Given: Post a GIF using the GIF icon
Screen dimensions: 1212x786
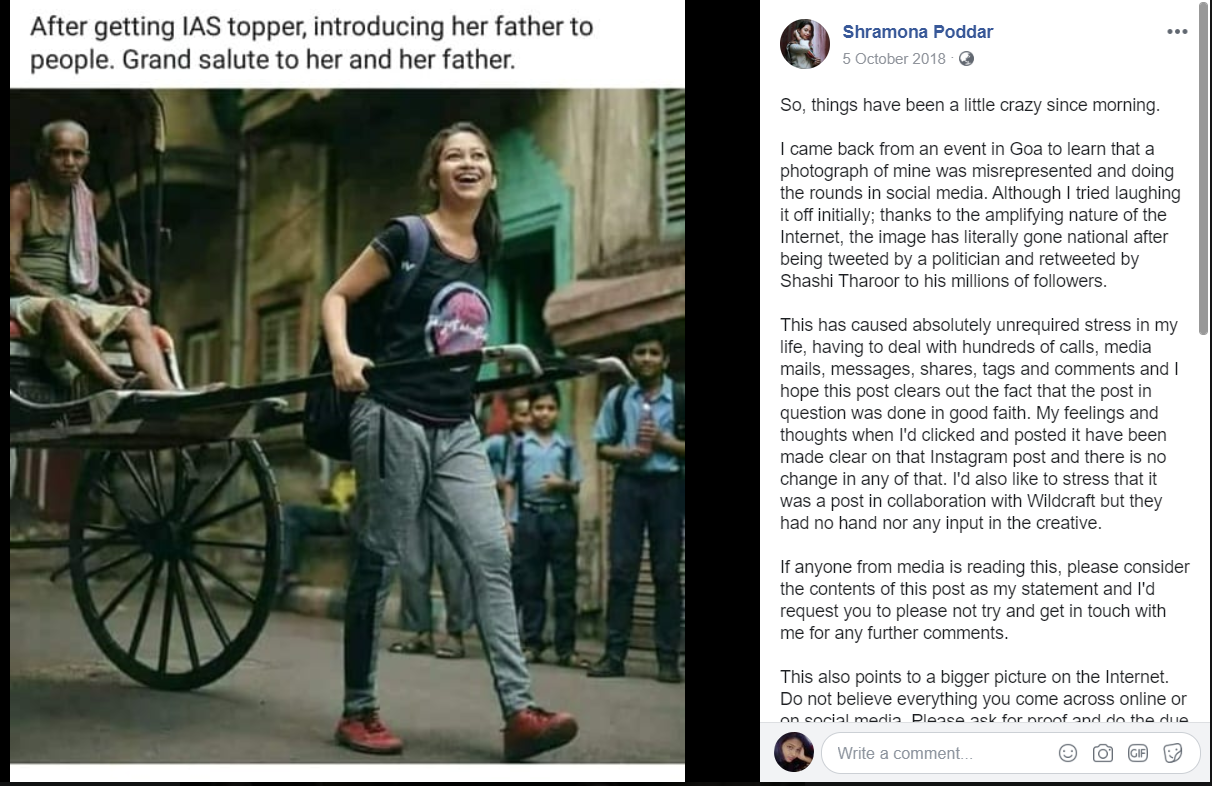Looking at the screenshot, I should (x=1138, y=753).
